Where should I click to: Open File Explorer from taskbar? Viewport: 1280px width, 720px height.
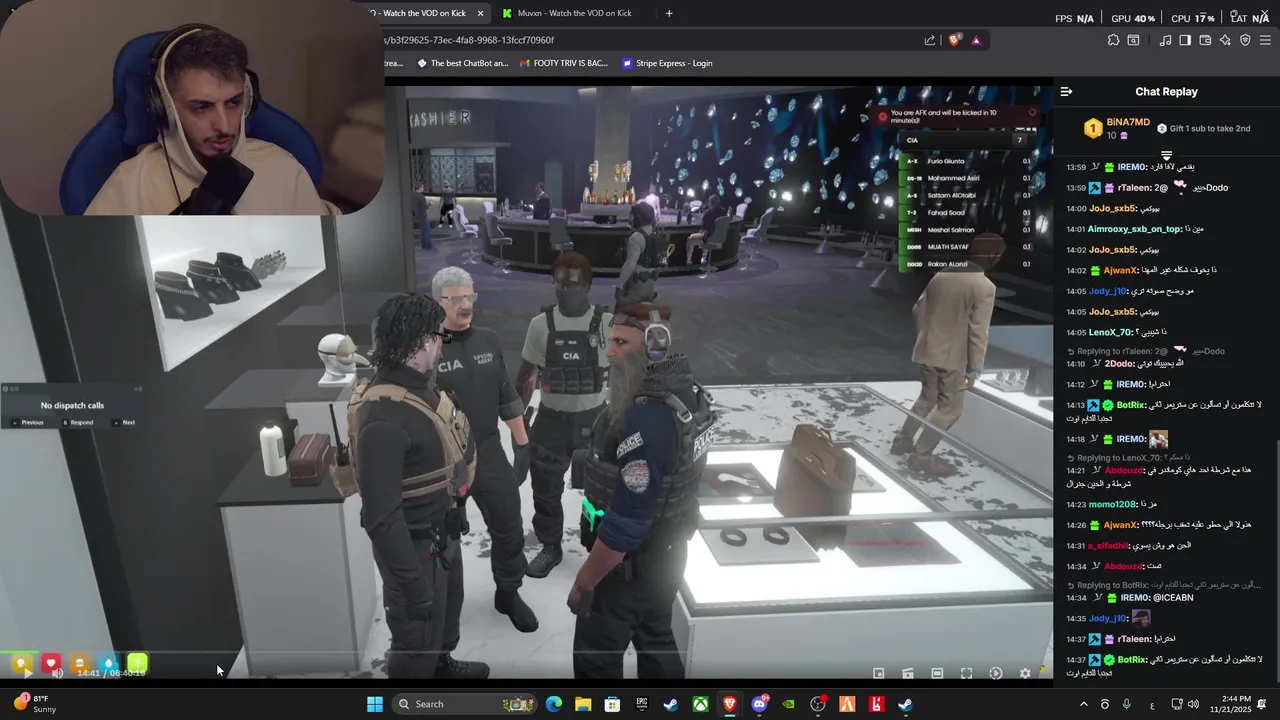(583, 704)
